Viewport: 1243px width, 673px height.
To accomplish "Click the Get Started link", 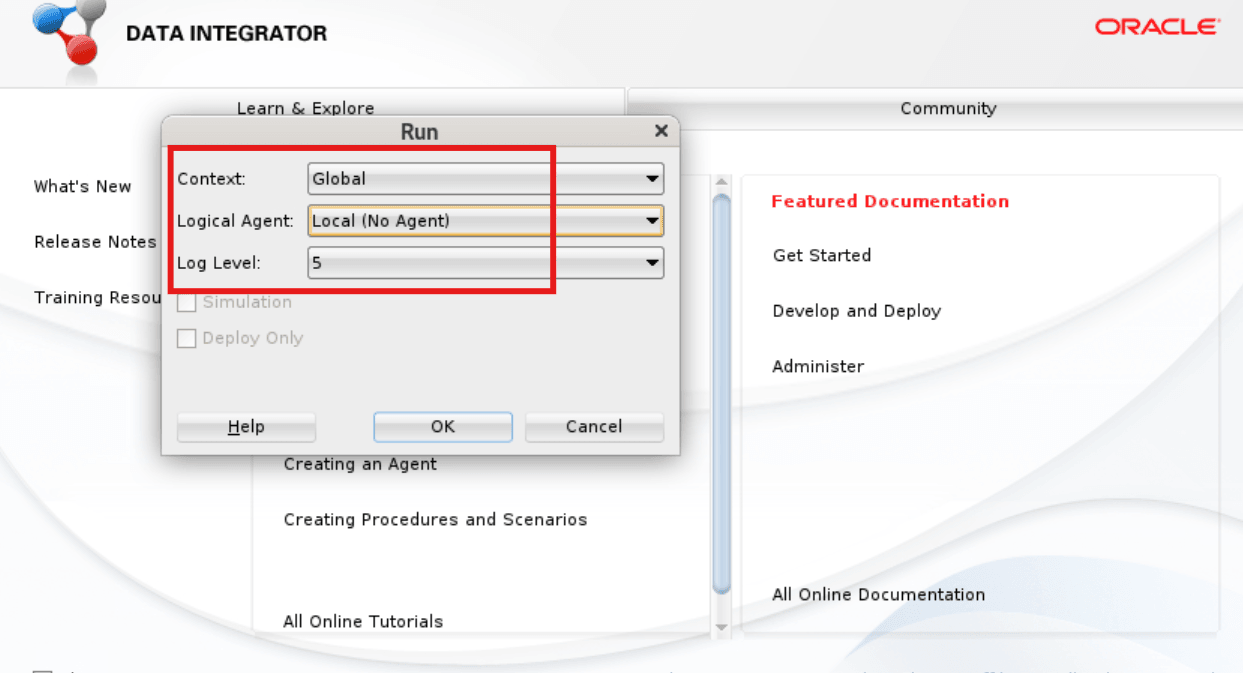I will click(821, 255).
